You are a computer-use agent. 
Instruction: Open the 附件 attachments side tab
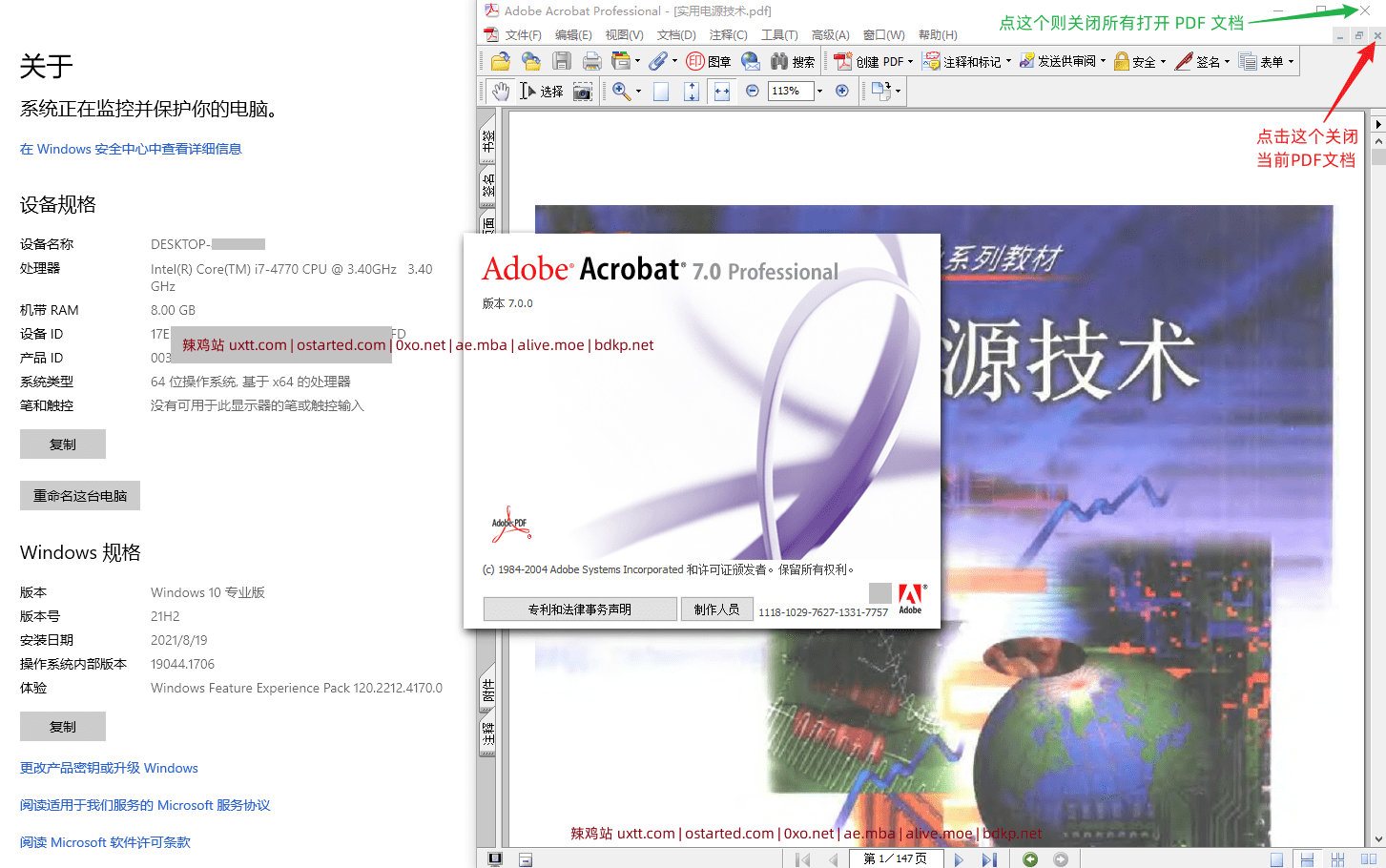coord(487,689)
